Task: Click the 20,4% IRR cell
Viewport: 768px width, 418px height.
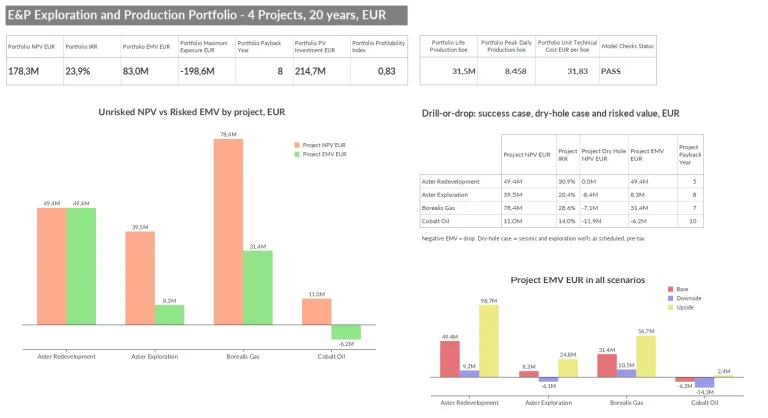Action: pyautogui.click(x=567, y=195)
